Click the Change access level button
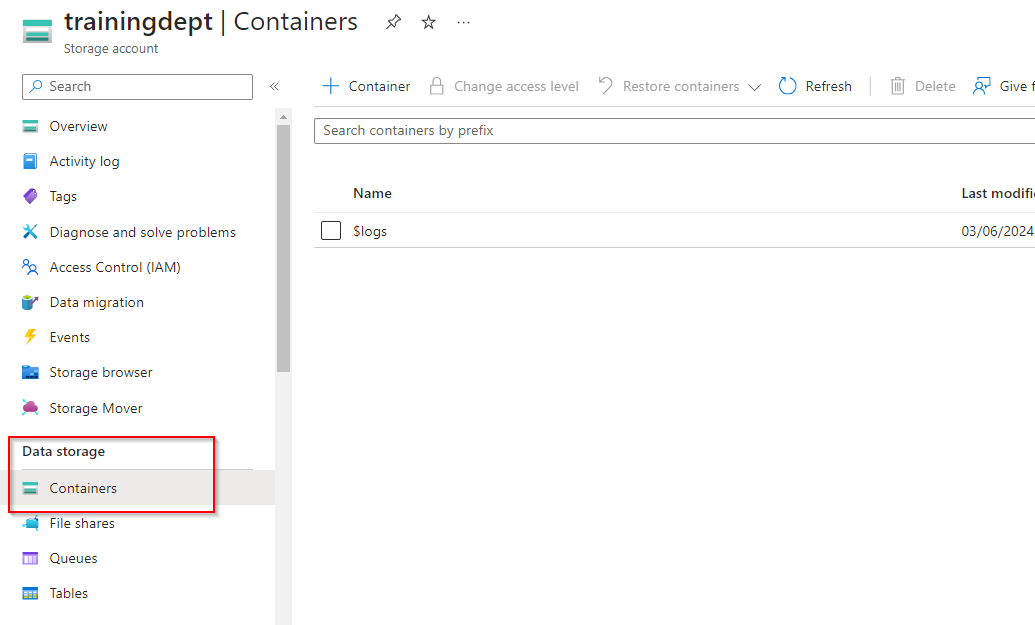The image size is (1035, 625). (x=504, y=86)
